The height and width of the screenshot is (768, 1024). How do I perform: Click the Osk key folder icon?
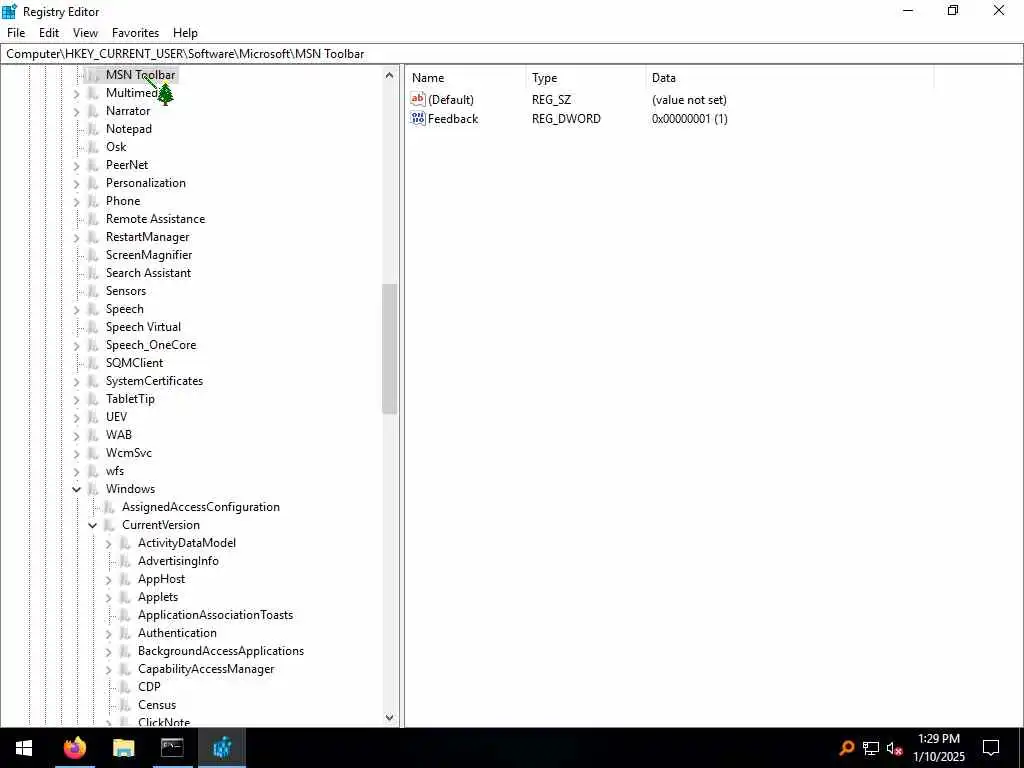(94, 147)
